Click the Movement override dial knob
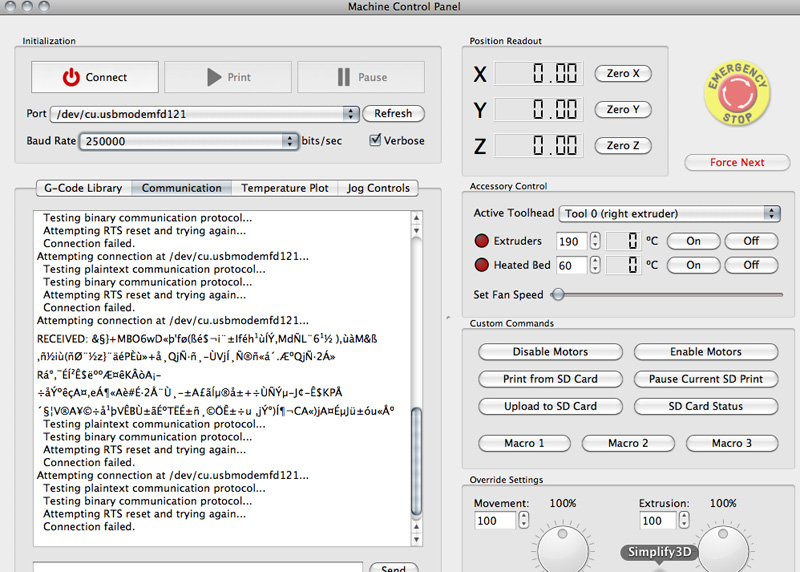The image size is (800, 572). click(x=563, y=550)
